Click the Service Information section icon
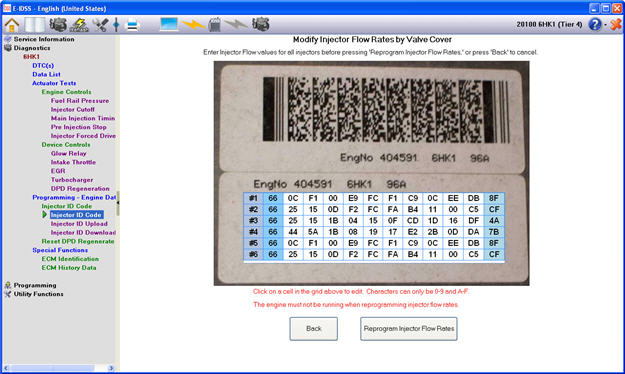Viewport: 625px width, 374px height. tap(8, 39)
